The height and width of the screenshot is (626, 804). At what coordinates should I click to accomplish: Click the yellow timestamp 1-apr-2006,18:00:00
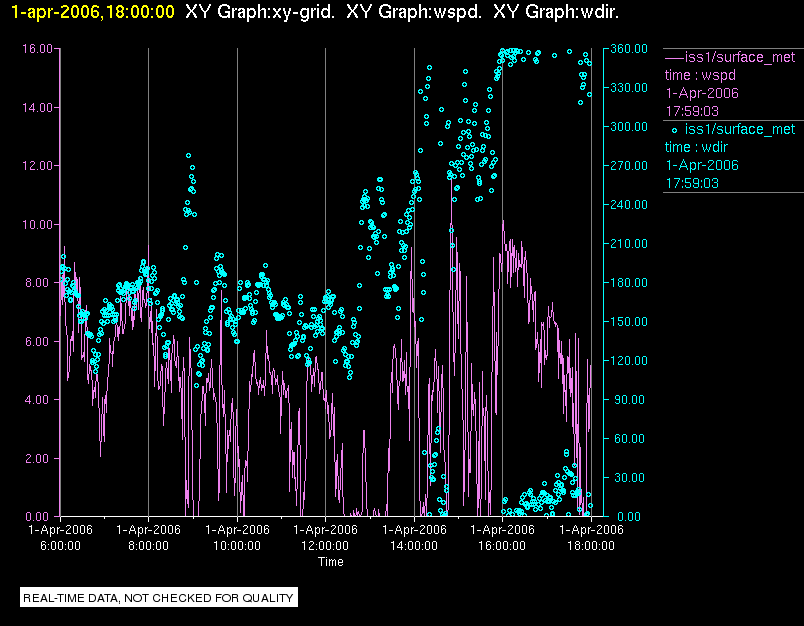(x=93, y=12)
